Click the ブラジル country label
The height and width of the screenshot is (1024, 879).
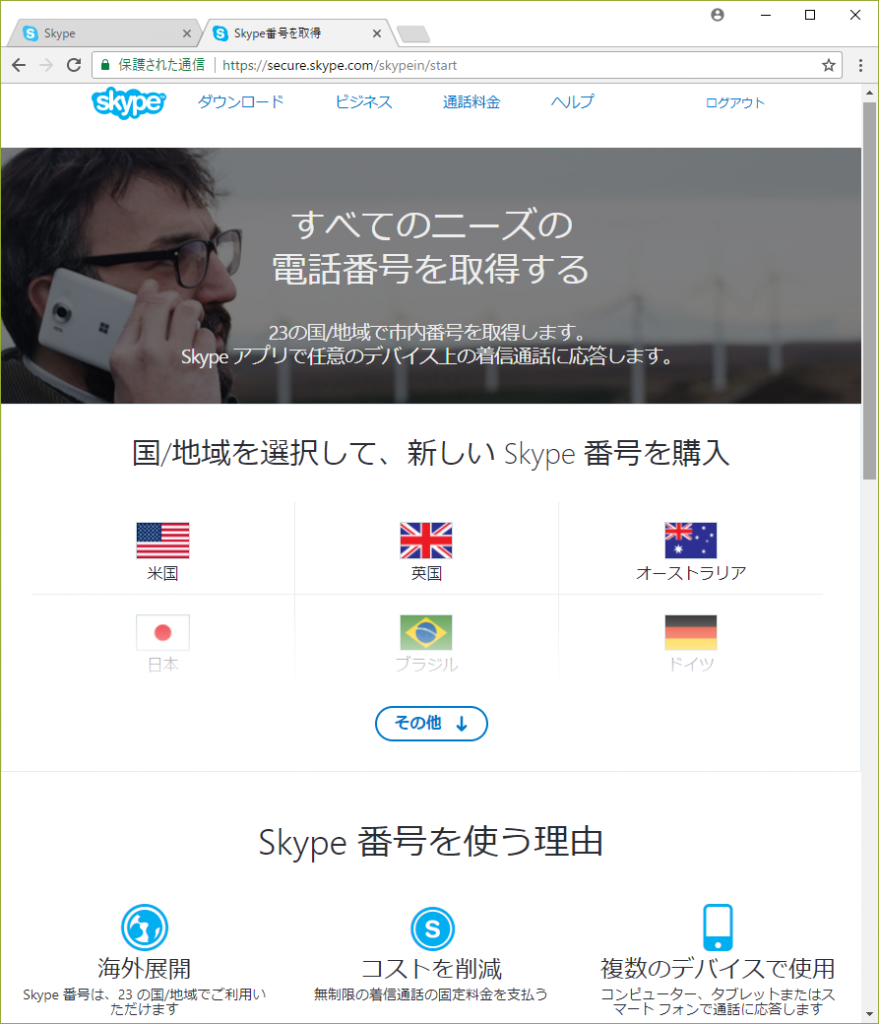[x=426, y=665]
